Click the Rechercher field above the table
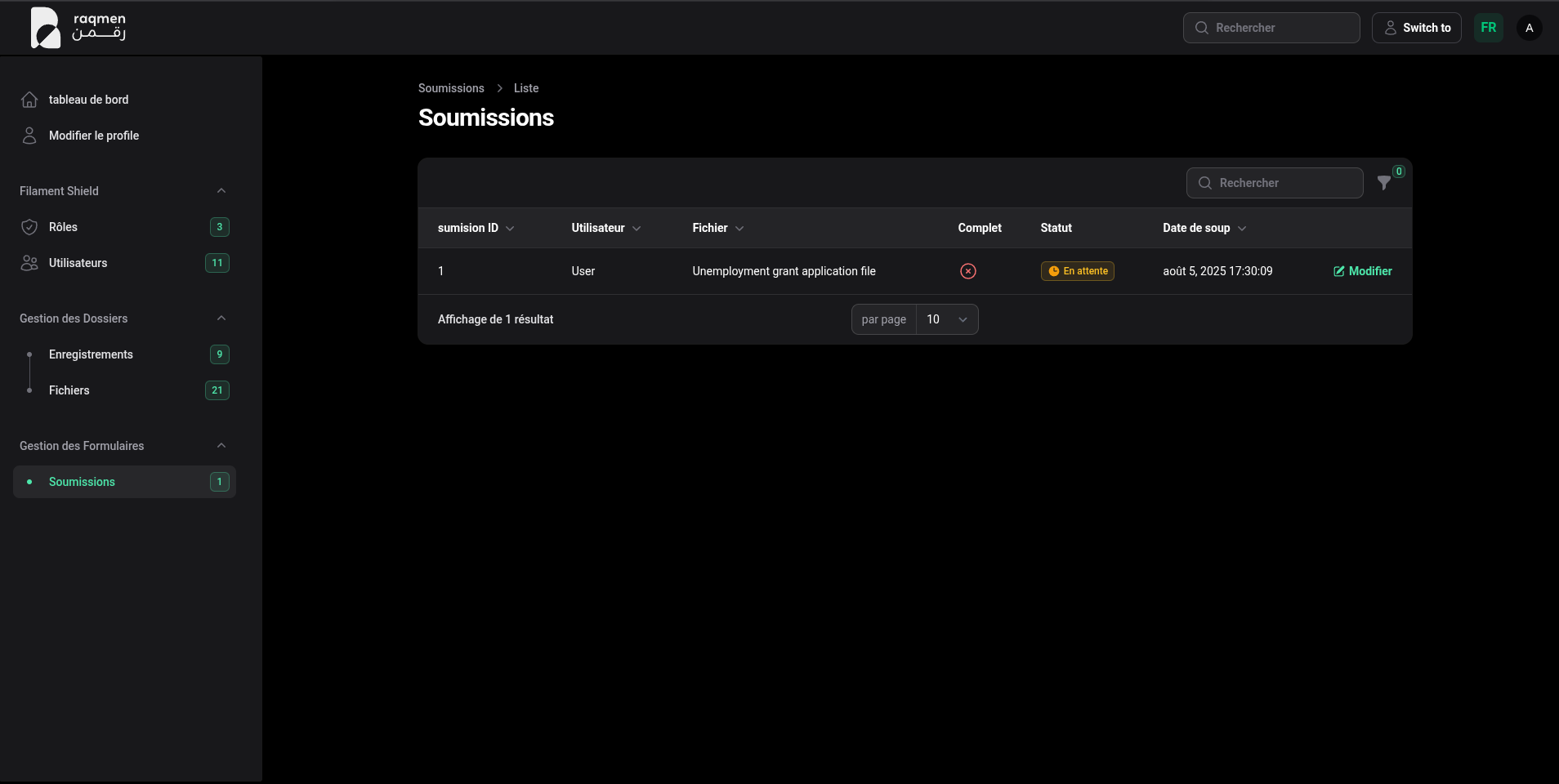Screen dimensions: 1559x784 [x=1274, y=183]
